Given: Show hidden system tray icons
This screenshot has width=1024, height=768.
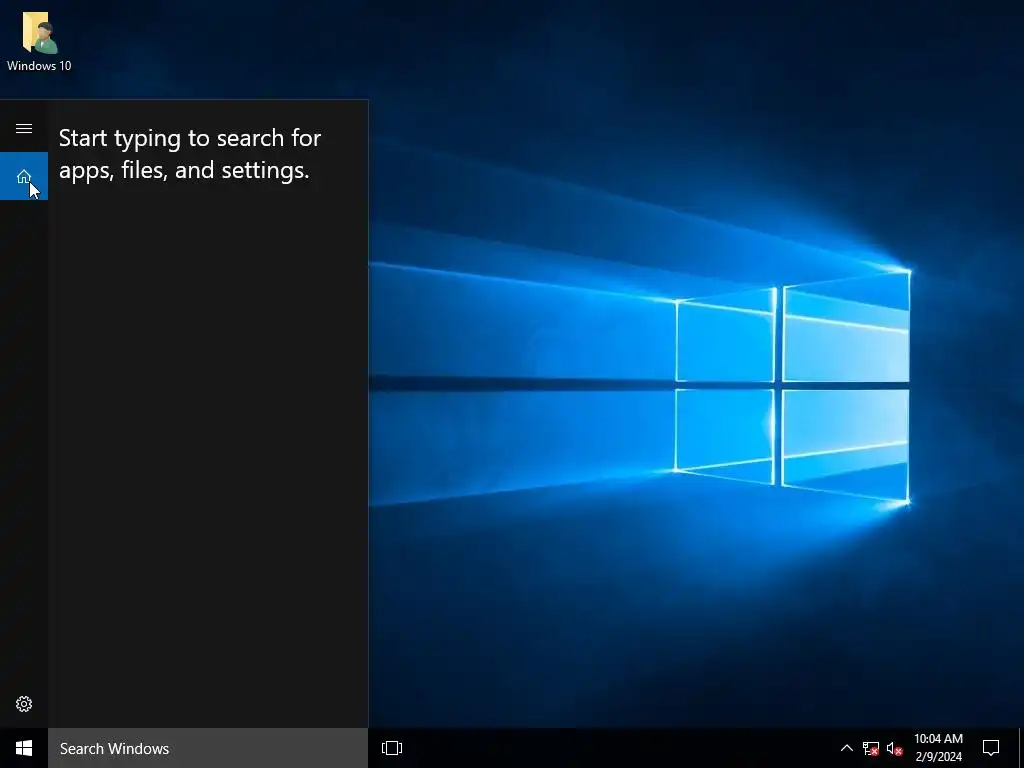Looking at the screenshot, I should click(x=846, y=748).
